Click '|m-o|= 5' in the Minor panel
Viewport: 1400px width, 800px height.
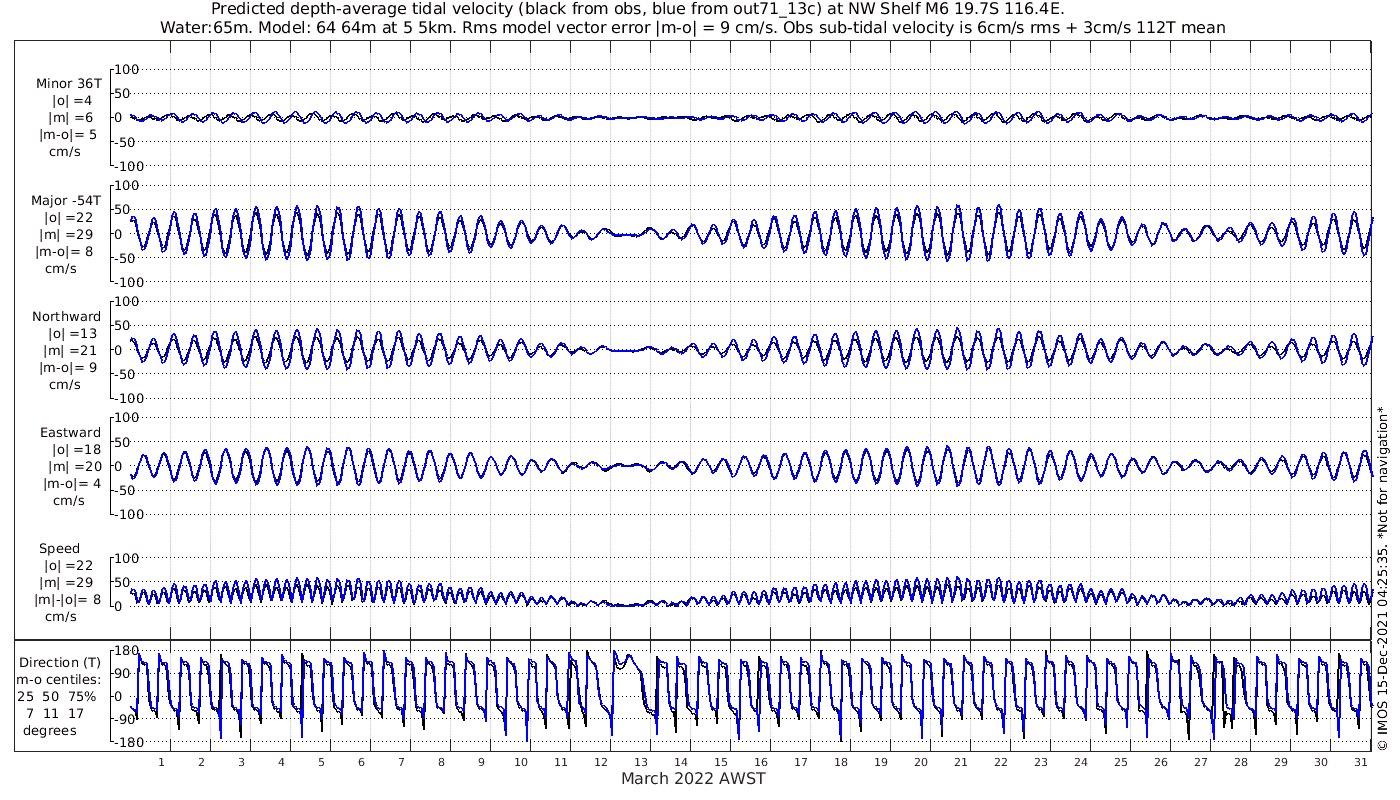(68, 133)
